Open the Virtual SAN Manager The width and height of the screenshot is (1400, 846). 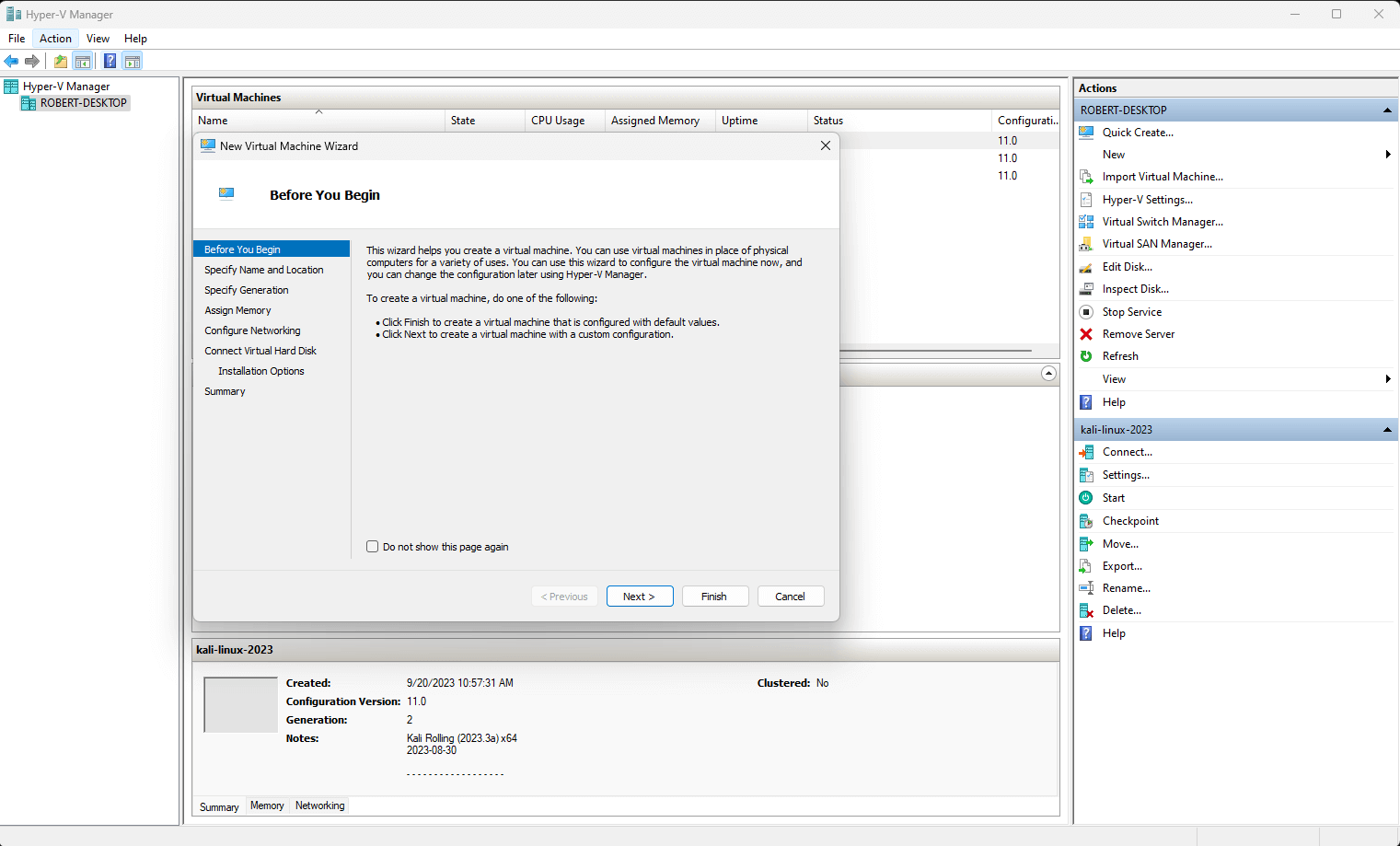point(1156,243)
